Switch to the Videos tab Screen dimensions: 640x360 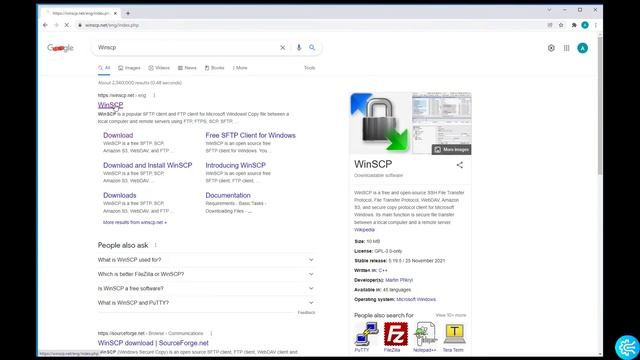[x=159, y=68]
